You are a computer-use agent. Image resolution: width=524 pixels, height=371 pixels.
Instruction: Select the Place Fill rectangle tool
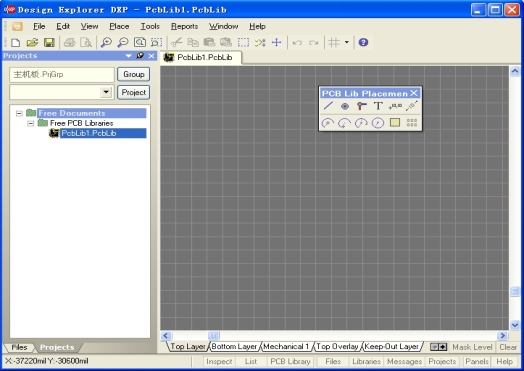pos(395,123)
